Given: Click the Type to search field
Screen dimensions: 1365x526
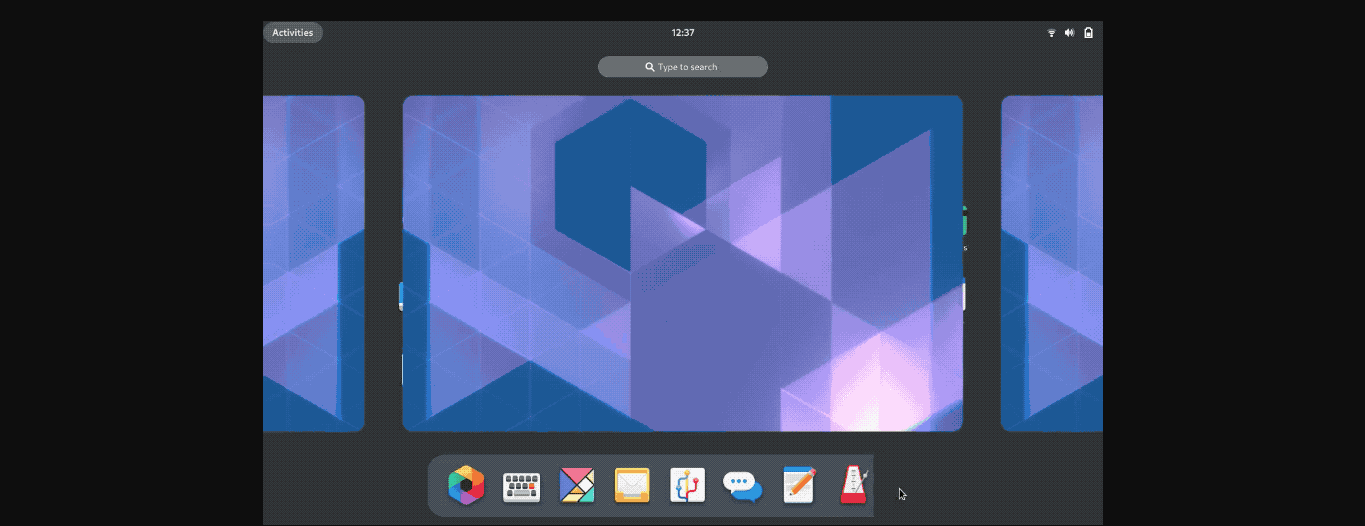Looking at the screenshot, I should (x=683, y=67).
